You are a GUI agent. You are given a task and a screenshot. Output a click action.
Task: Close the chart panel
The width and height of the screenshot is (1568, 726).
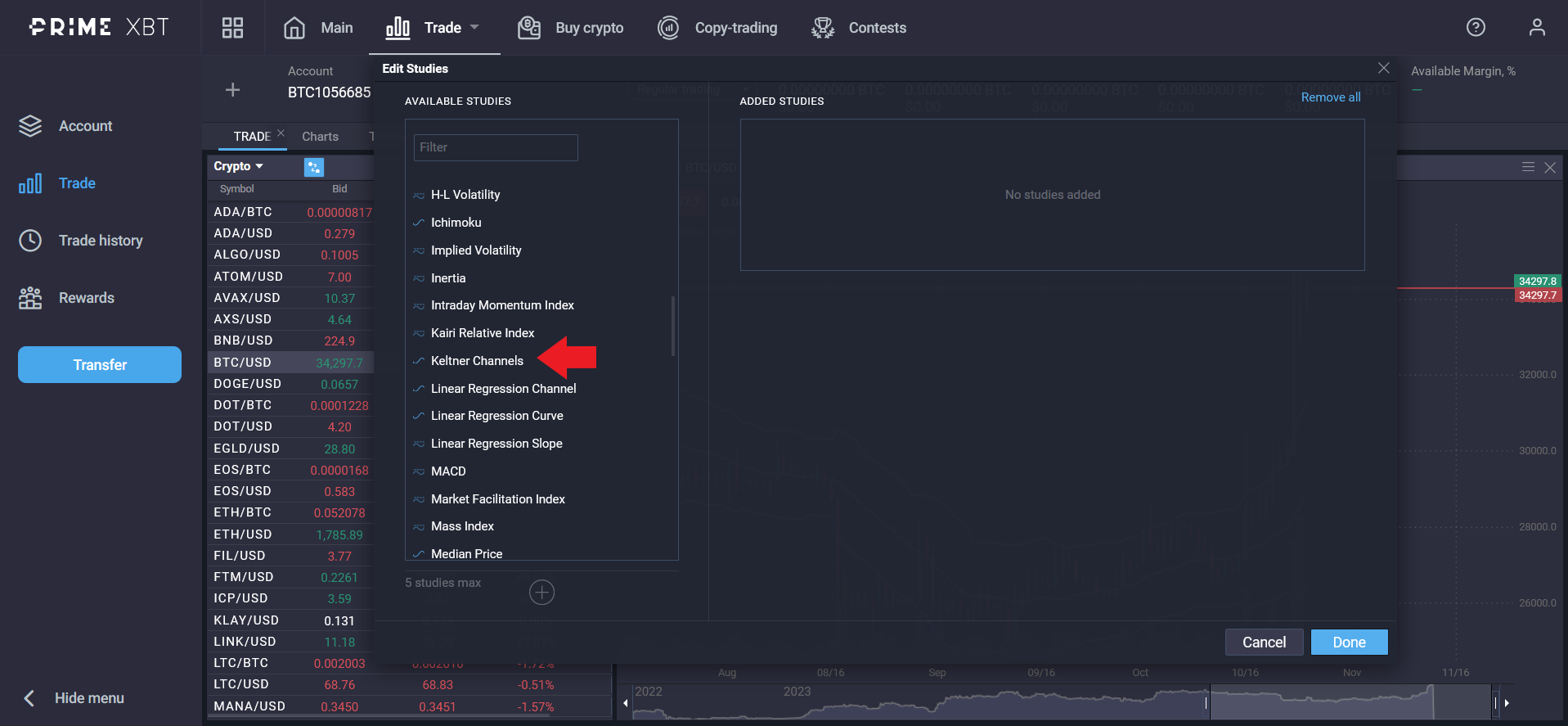[x=1550, y=168]
